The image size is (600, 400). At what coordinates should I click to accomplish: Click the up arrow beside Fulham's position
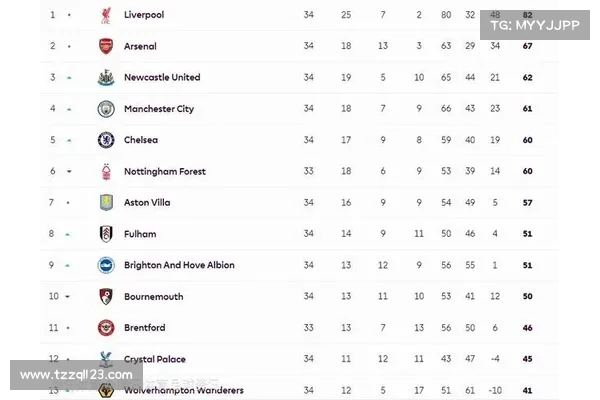tap(67, 234)
